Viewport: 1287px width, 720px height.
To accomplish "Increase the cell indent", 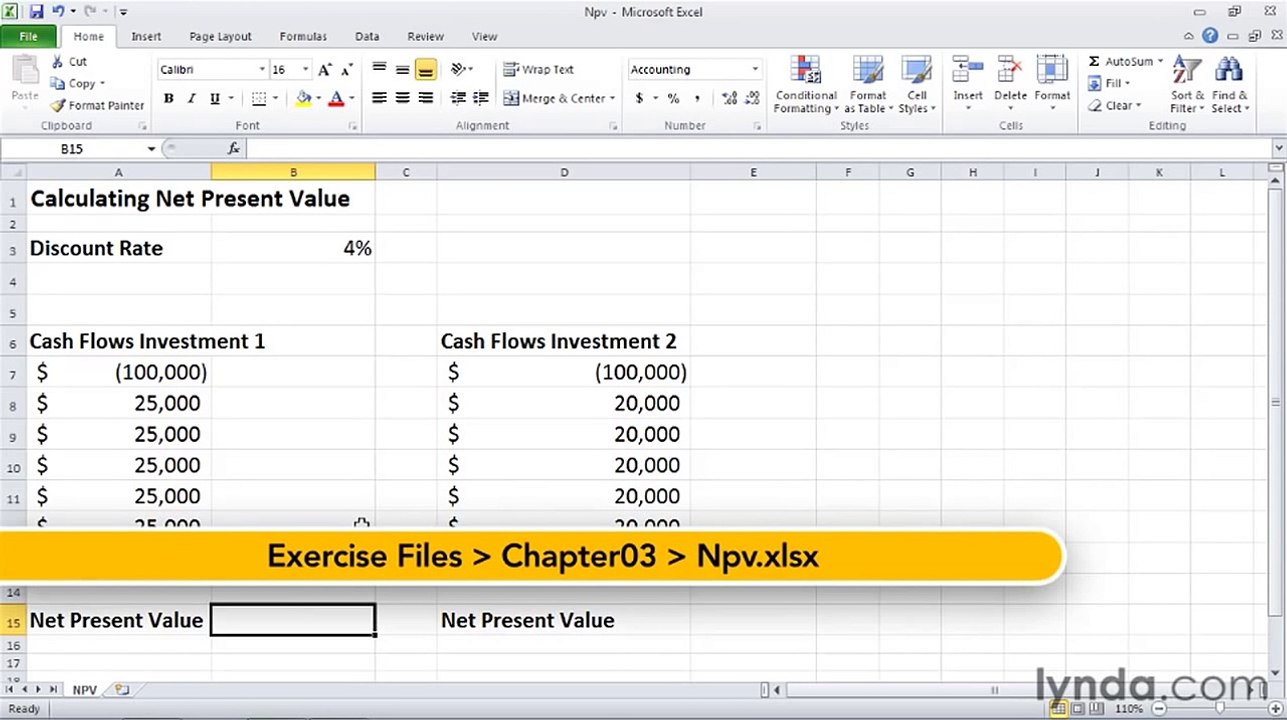I will pyautogui.click(x=481, y=98).
